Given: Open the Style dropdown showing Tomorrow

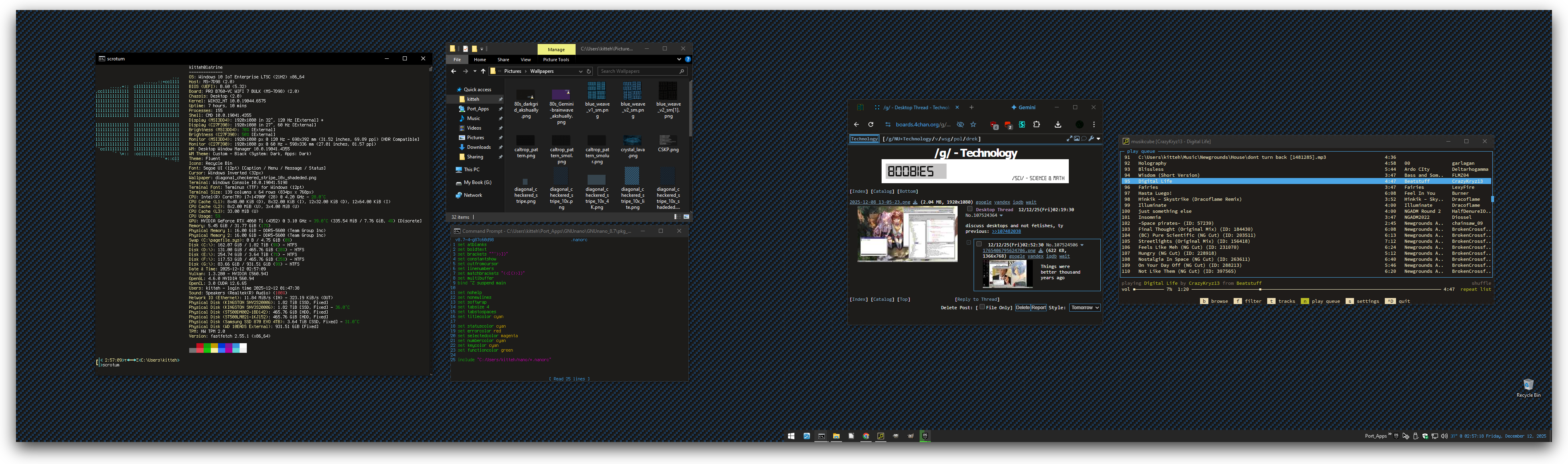Looking at the screenshot, I should click(1085, 308).
